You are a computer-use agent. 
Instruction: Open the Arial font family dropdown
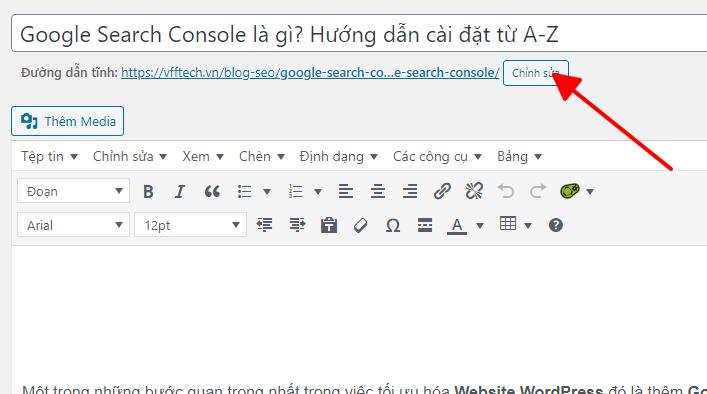coord(73,224)
